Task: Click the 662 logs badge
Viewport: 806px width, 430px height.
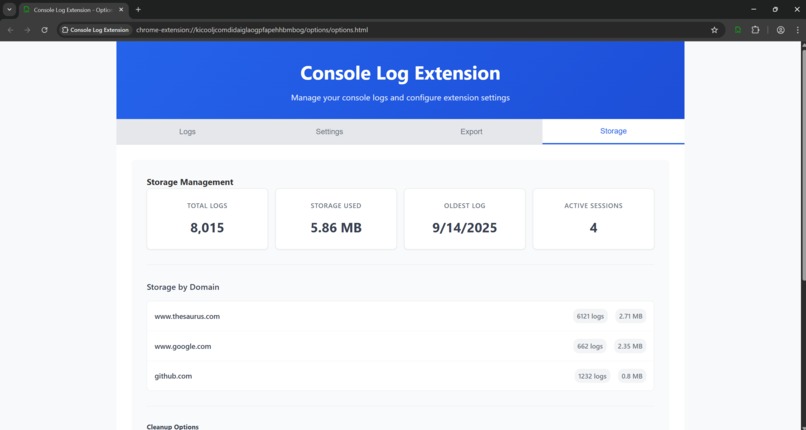Action: point(590,346)
